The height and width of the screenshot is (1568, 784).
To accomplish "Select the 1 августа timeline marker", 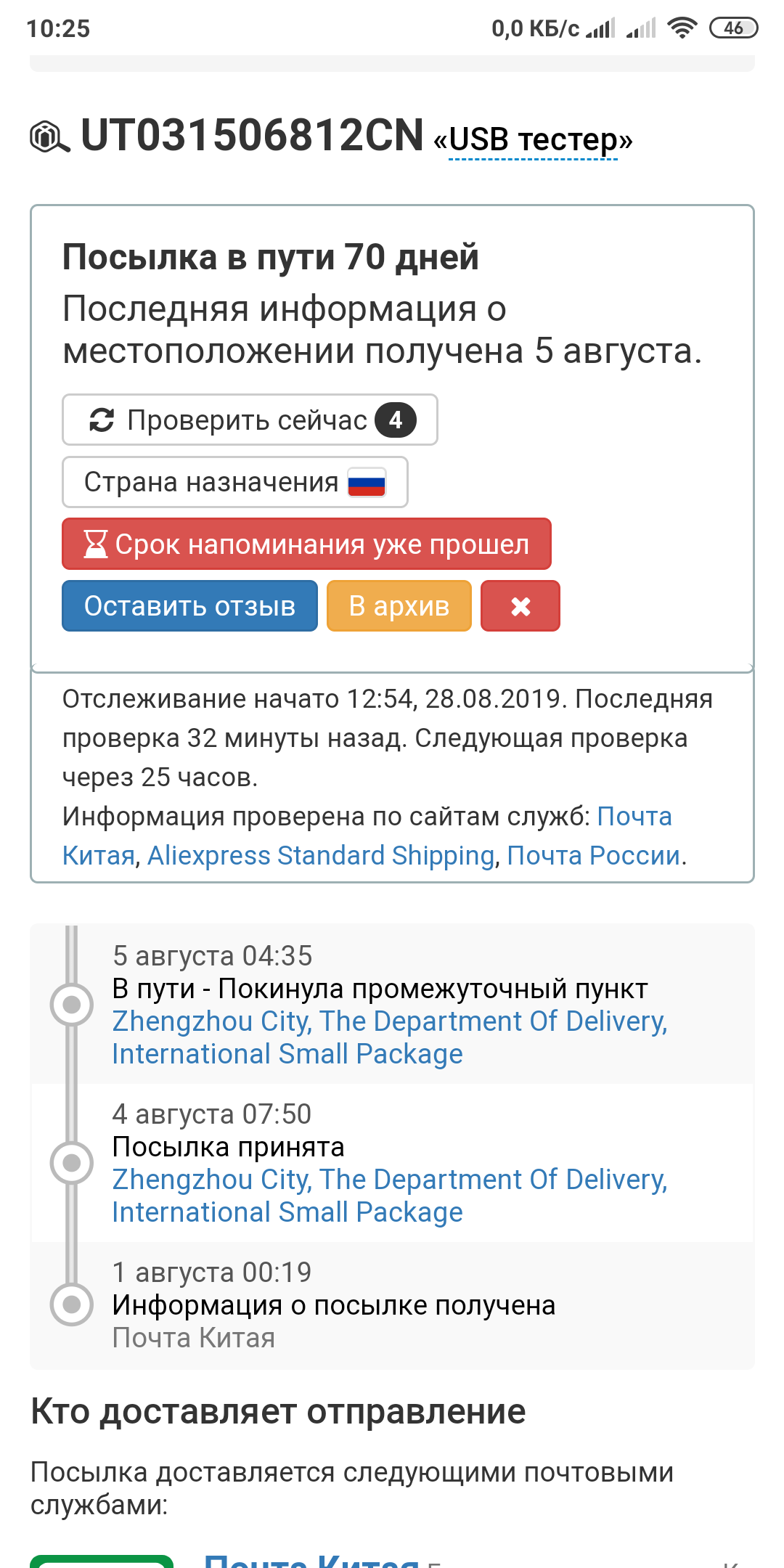I will click(x=71, y=1304).
